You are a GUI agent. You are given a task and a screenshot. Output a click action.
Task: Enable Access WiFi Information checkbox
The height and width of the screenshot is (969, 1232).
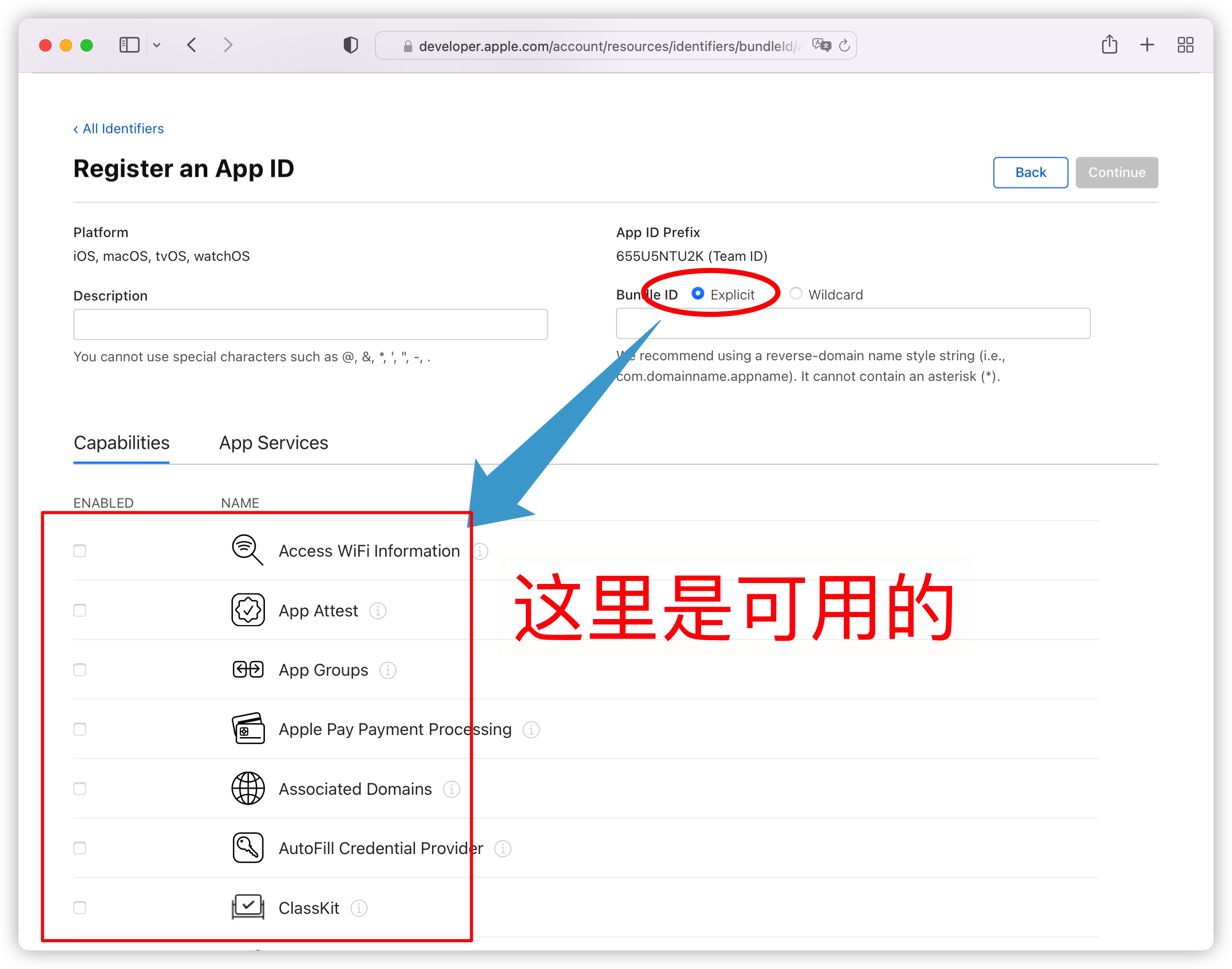pyautogui.click(x=80, y=551)
